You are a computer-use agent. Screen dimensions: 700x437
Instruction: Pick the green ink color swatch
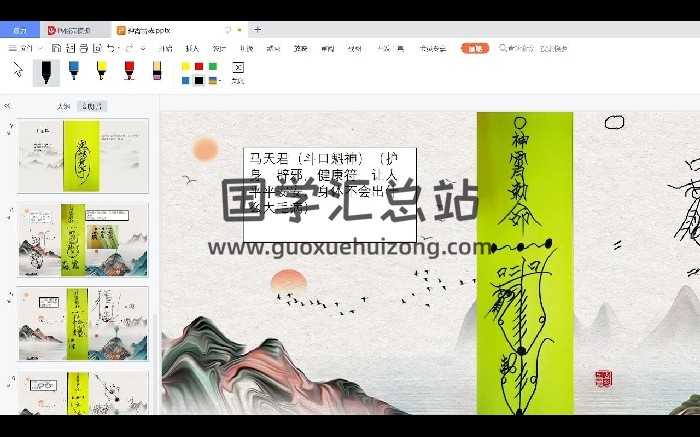click(x=213, y=66)
